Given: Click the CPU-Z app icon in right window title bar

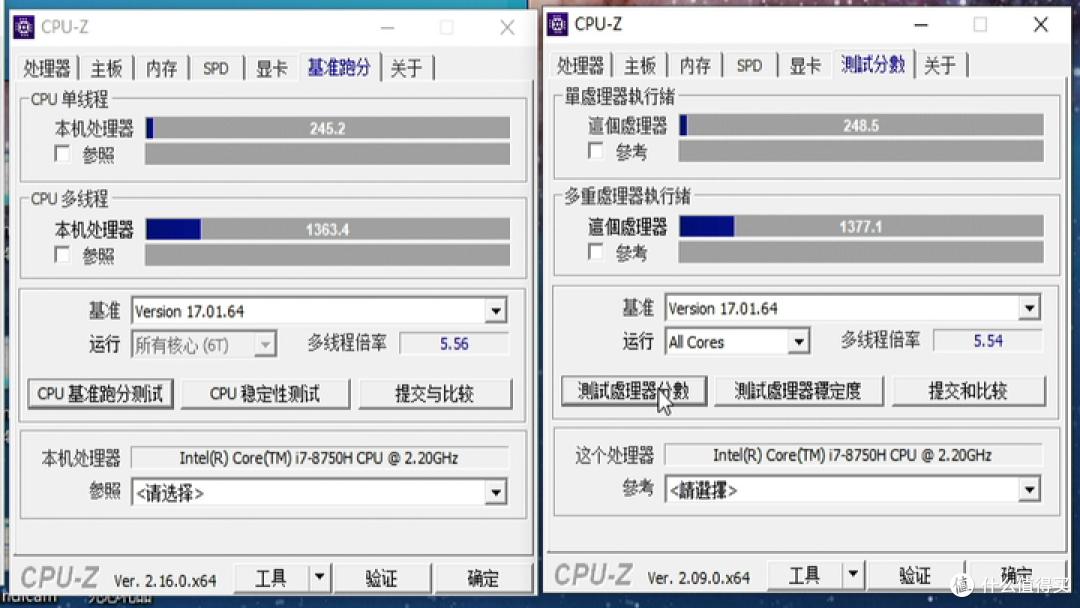Looking at the screenshot, I should pyautogui.click(x=557, y=24).
